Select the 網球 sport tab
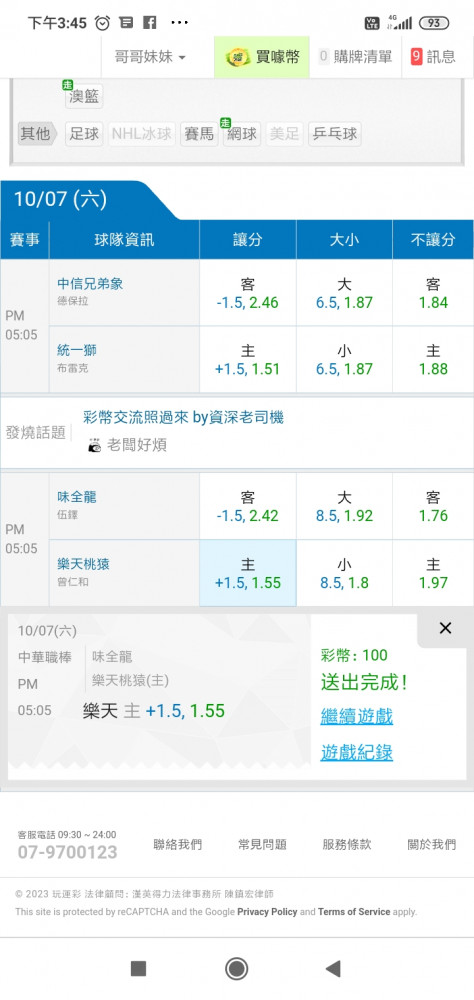The height and width of the screenshot is (1000, 474). (x=241, y=134)
